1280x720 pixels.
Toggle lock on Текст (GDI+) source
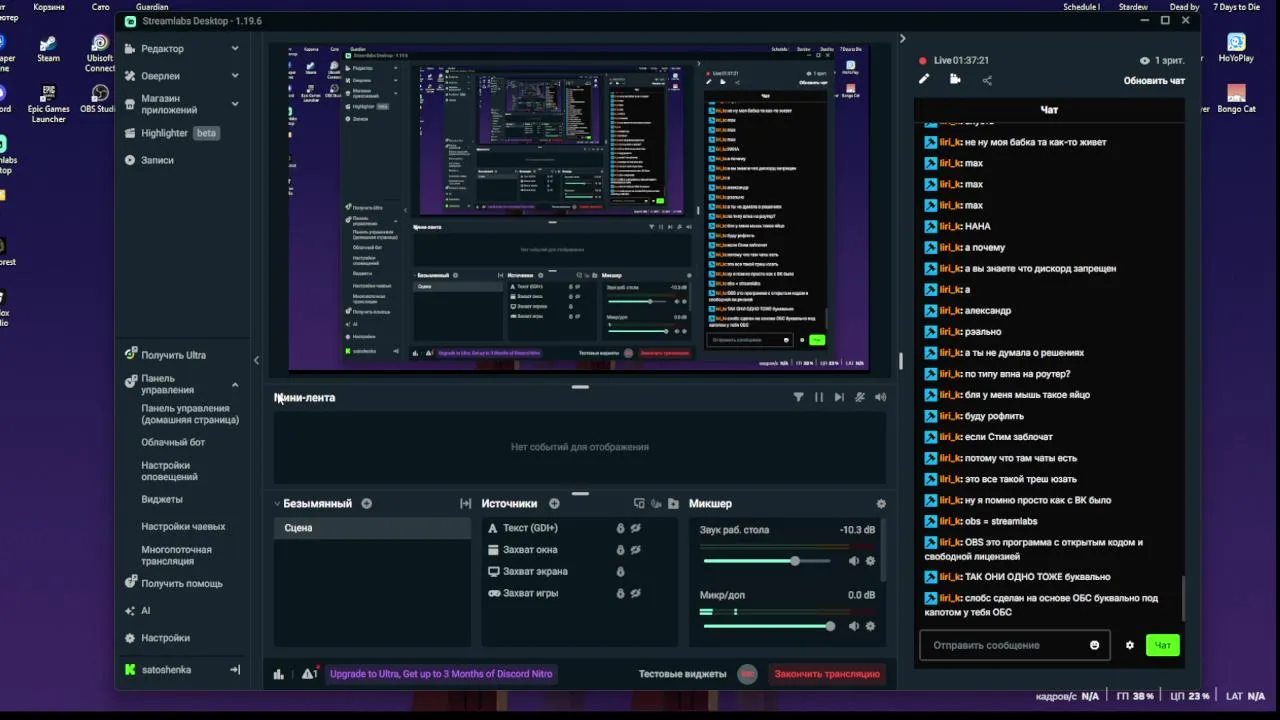point(620,528)
